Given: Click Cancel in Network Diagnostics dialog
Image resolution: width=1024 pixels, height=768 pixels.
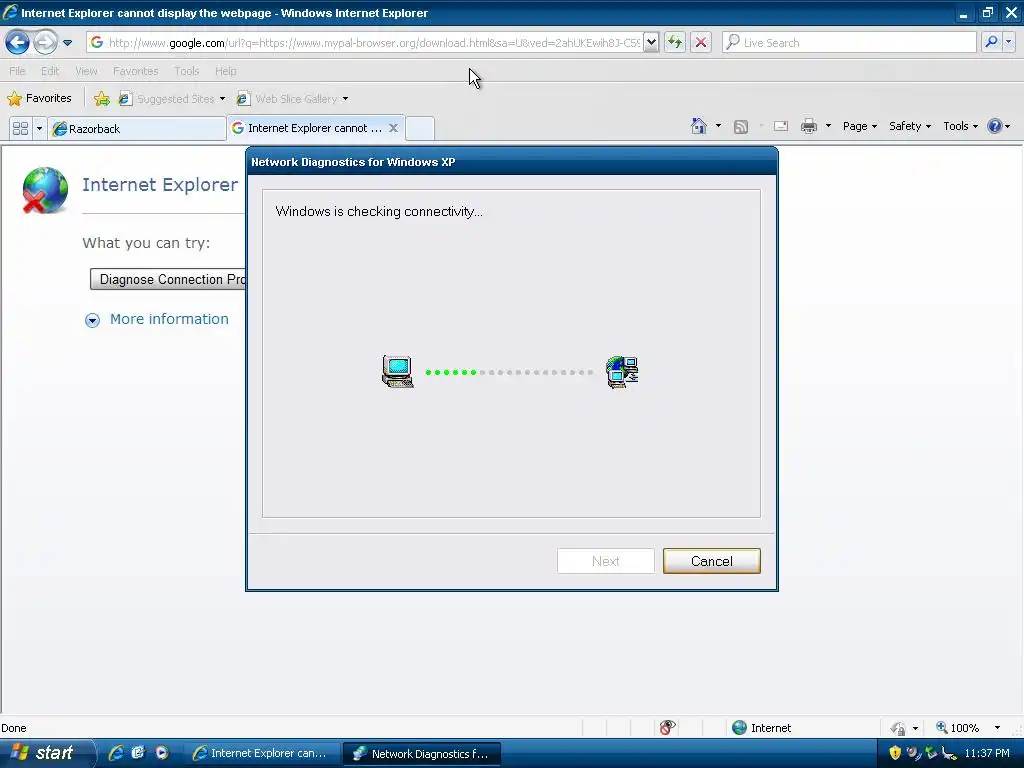Looking at the screenshot, I should coord(711,561).
